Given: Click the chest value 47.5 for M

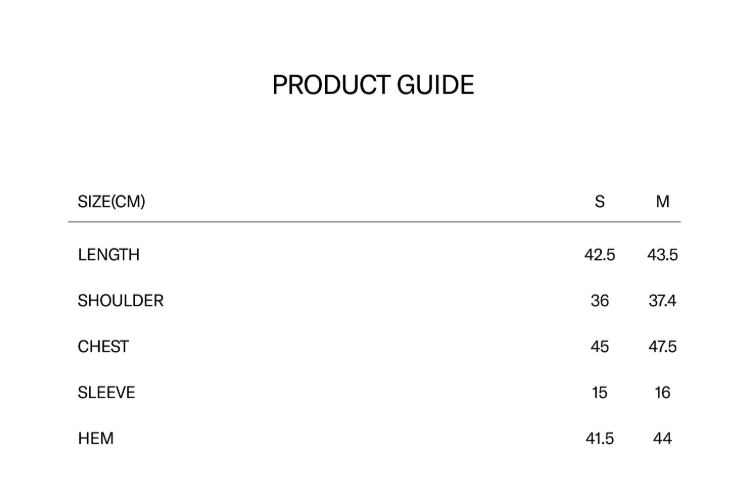Looking at the screenshot, I should click(x=662, y=347).
